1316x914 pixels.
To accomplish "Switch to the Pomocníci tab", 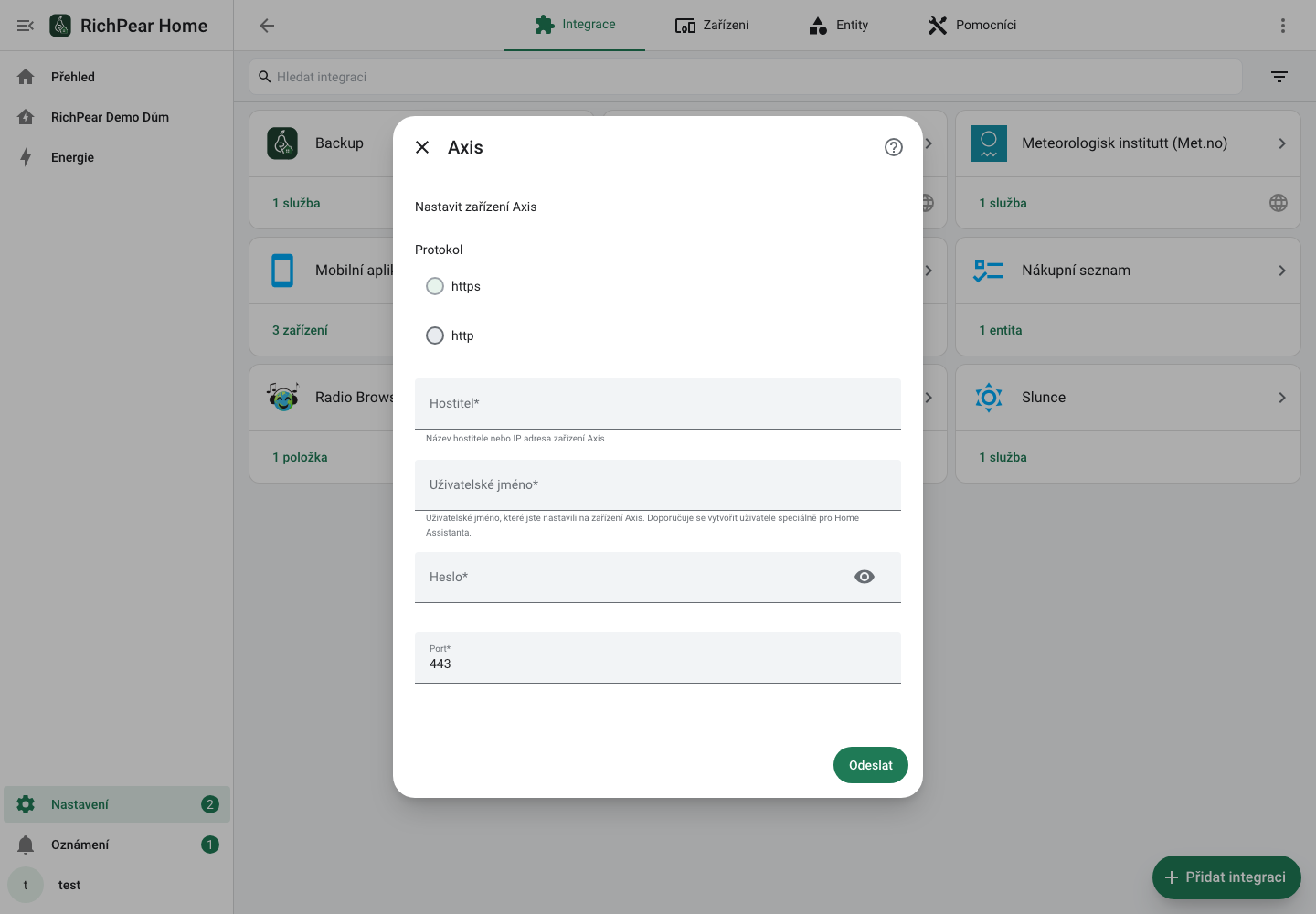I will coord(971,25).
